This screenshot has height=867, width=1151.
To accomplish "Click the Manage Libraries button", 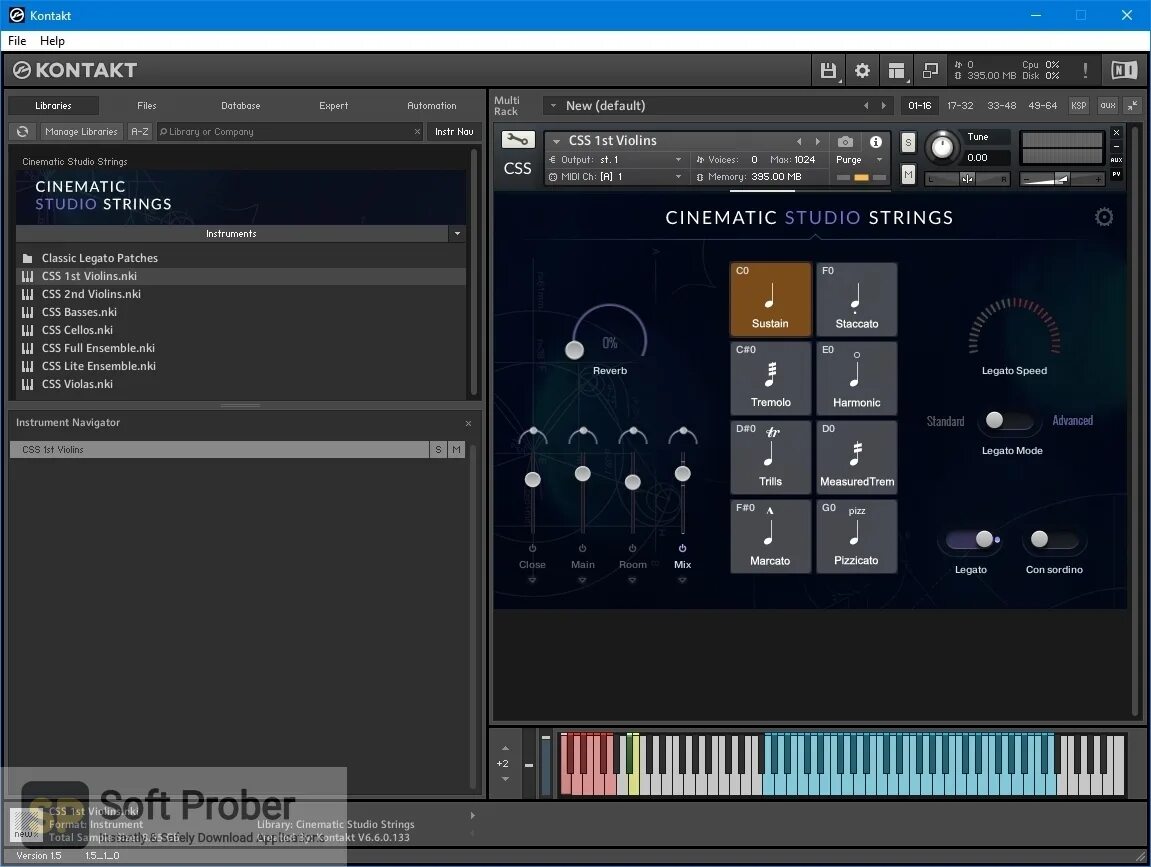I will (x=81, y=131).
